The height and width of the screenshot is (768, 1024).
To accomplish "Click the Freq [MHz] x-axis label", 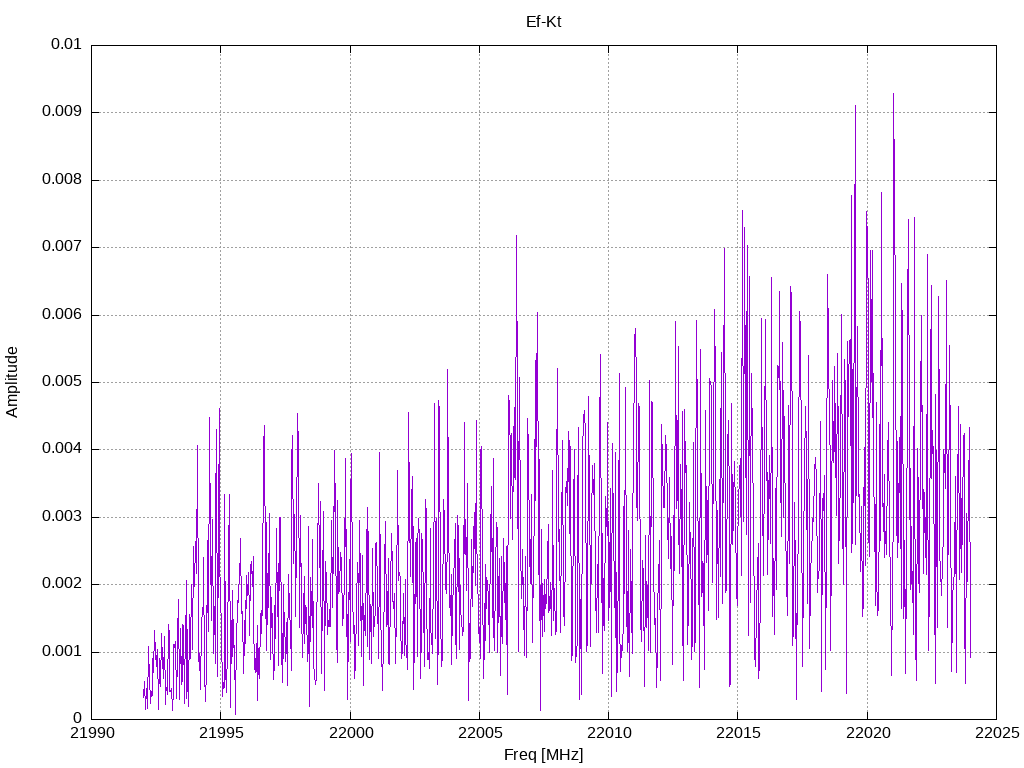I will click(543, 754).
